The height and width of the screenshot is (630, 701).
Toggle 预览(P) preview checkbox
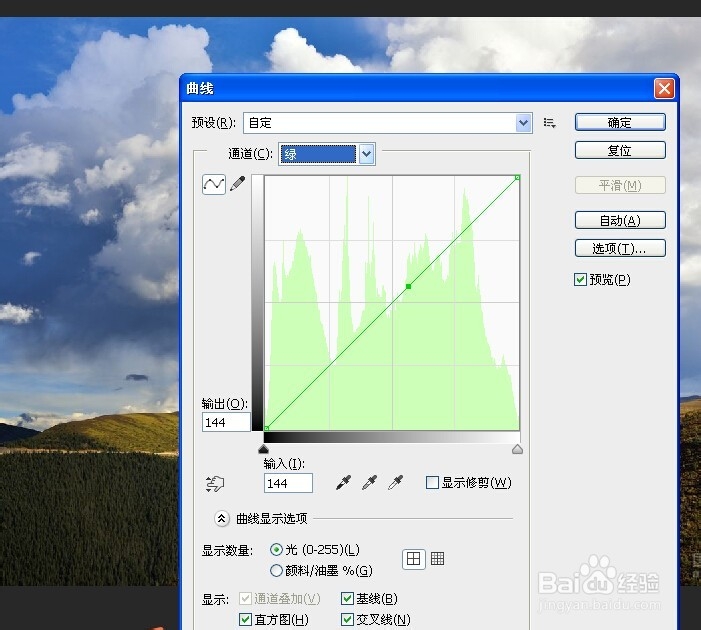(x=580, y=280)
